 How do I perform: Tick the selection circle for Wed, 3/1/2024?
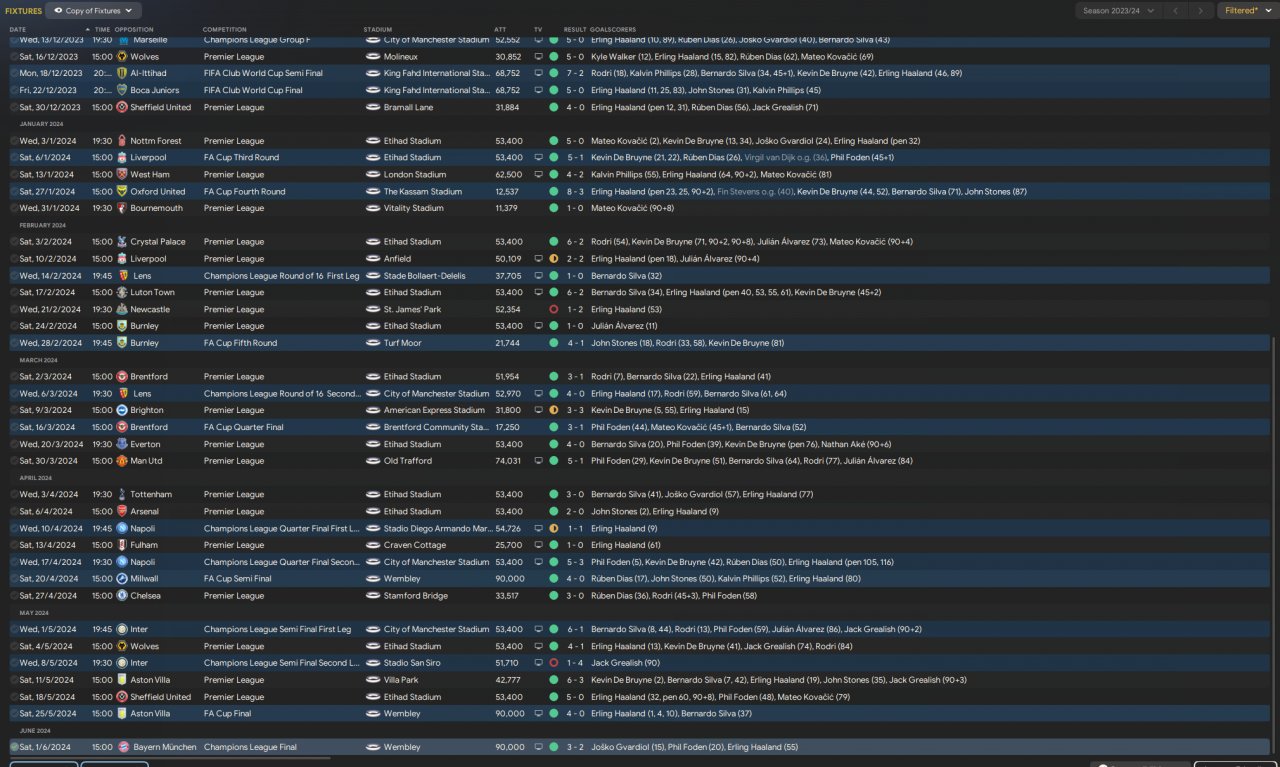tap(14, 141)
